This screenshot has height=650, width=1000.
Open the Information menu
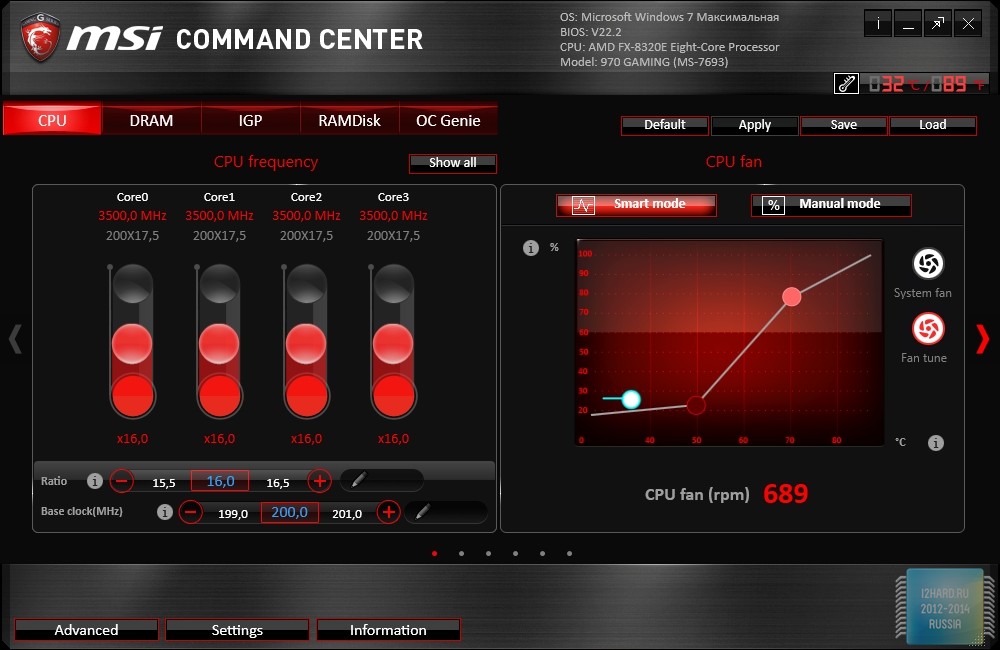point(388,630)
